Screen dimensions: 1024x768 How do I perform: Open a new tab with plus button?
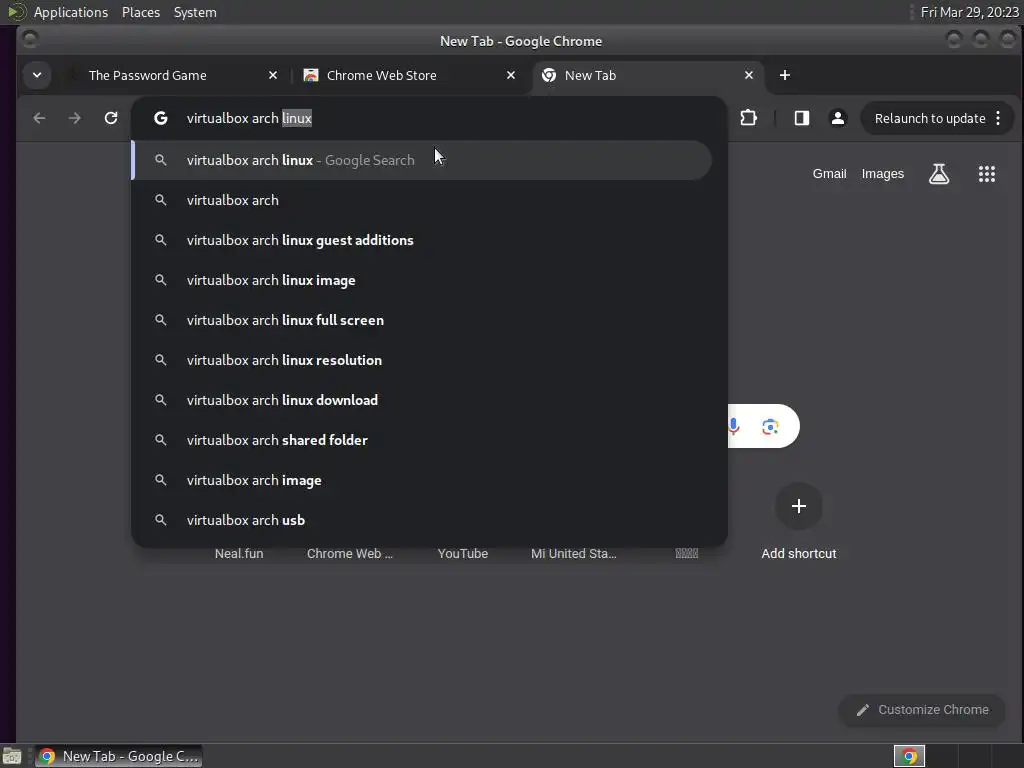[785, 75]
